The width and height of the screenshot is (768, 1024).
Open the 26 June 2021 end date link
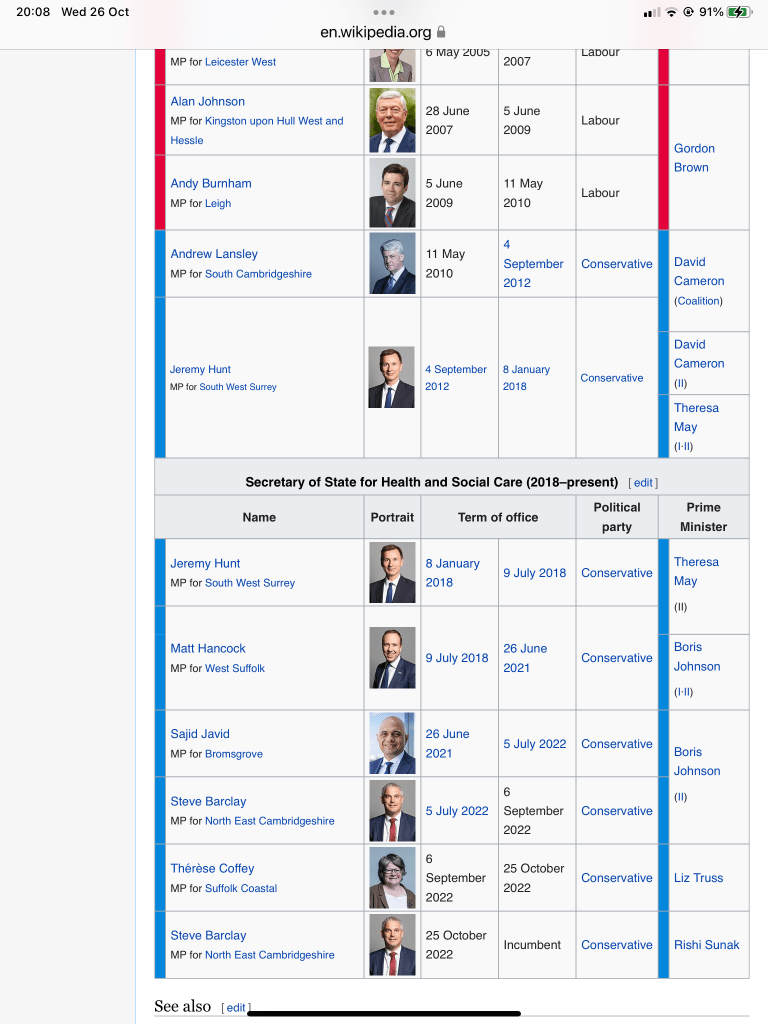click(523, 658)
